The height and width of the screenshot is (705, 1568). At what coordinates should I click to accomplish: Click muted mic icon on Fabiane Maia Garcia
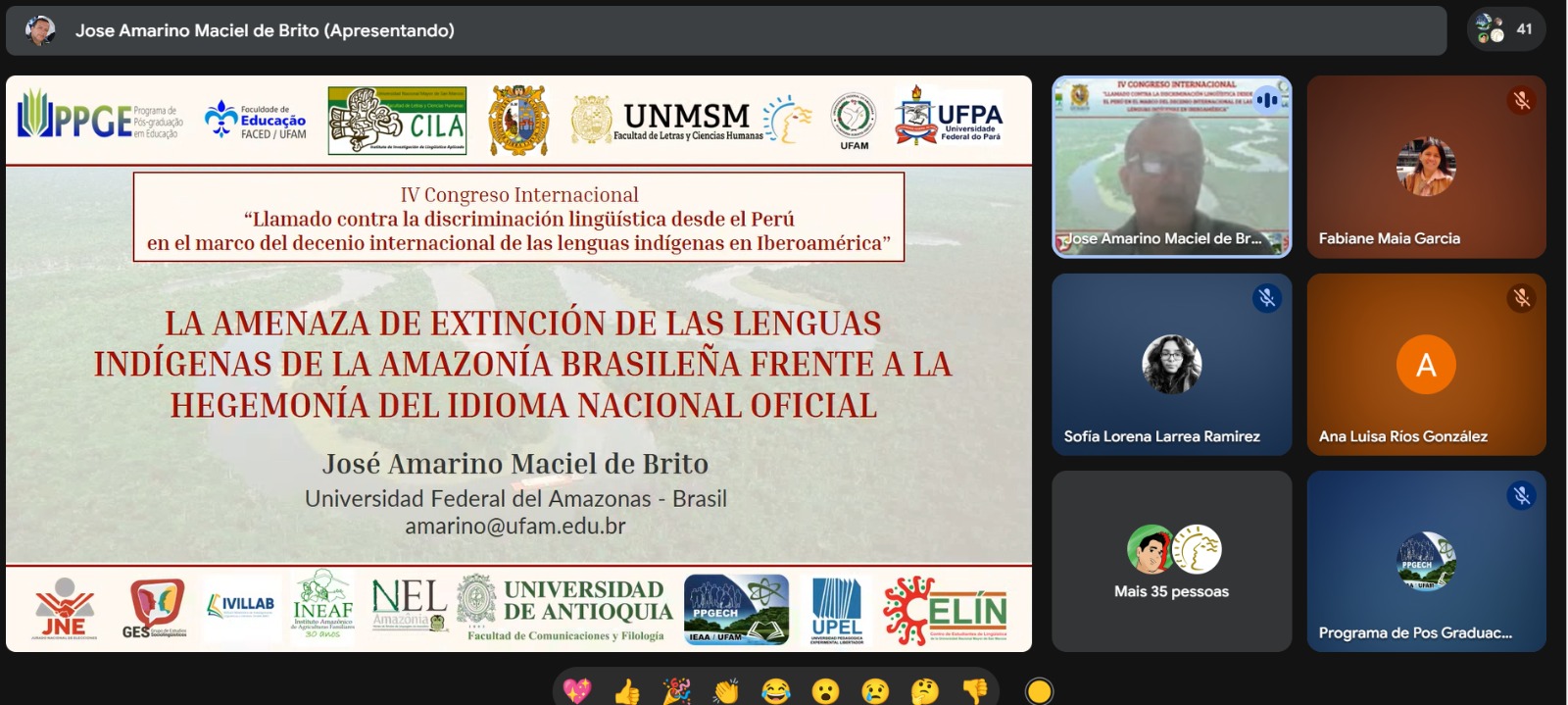point(1521,100)
